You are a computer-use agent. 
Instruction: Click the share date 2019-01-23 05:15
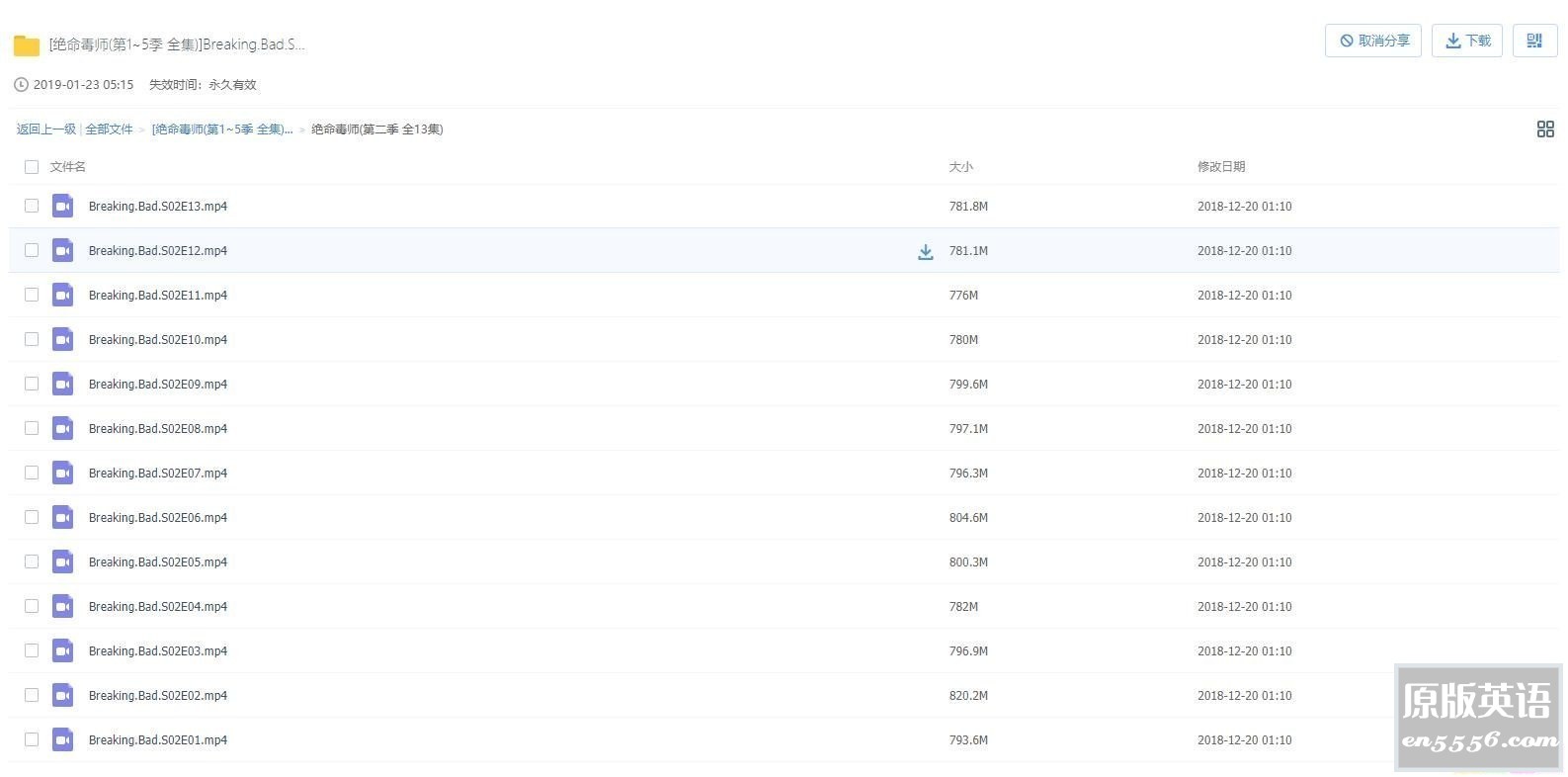[83, 85]
